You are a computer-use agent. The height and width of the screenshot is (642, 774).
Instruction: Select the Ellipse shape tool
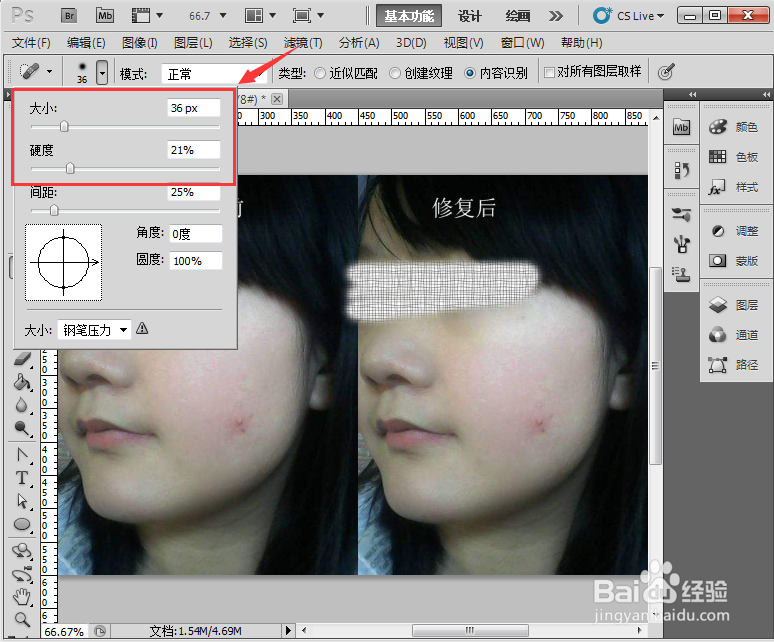[22, 524]
